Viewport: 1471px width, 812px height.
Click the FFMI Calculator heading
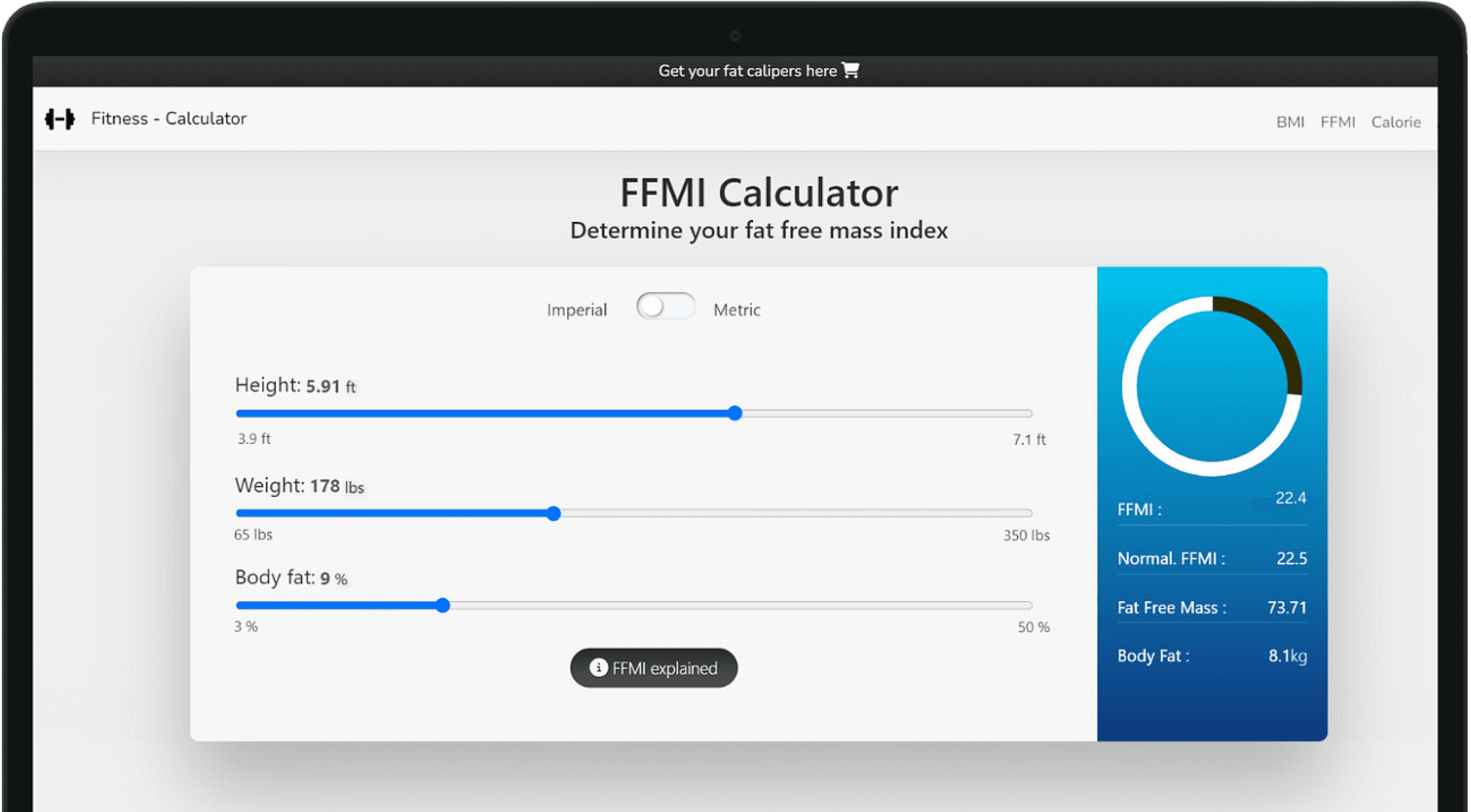tap(759, 193)
